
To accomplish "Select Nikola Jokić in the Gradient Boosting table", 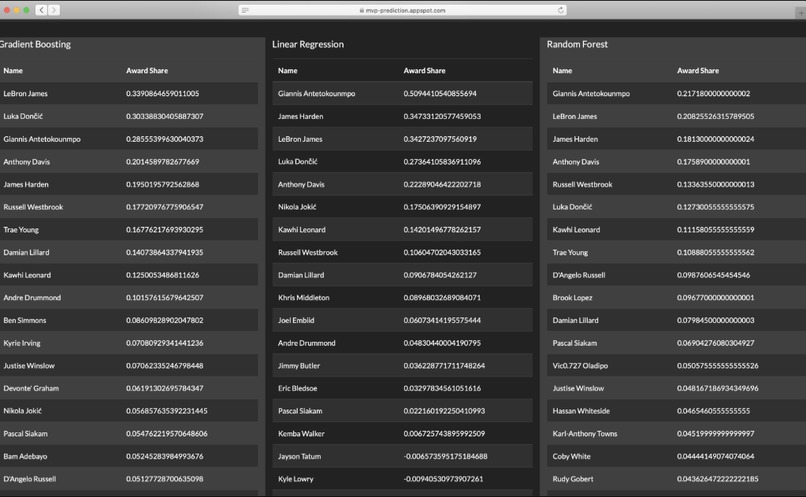I will coord(22,411).
